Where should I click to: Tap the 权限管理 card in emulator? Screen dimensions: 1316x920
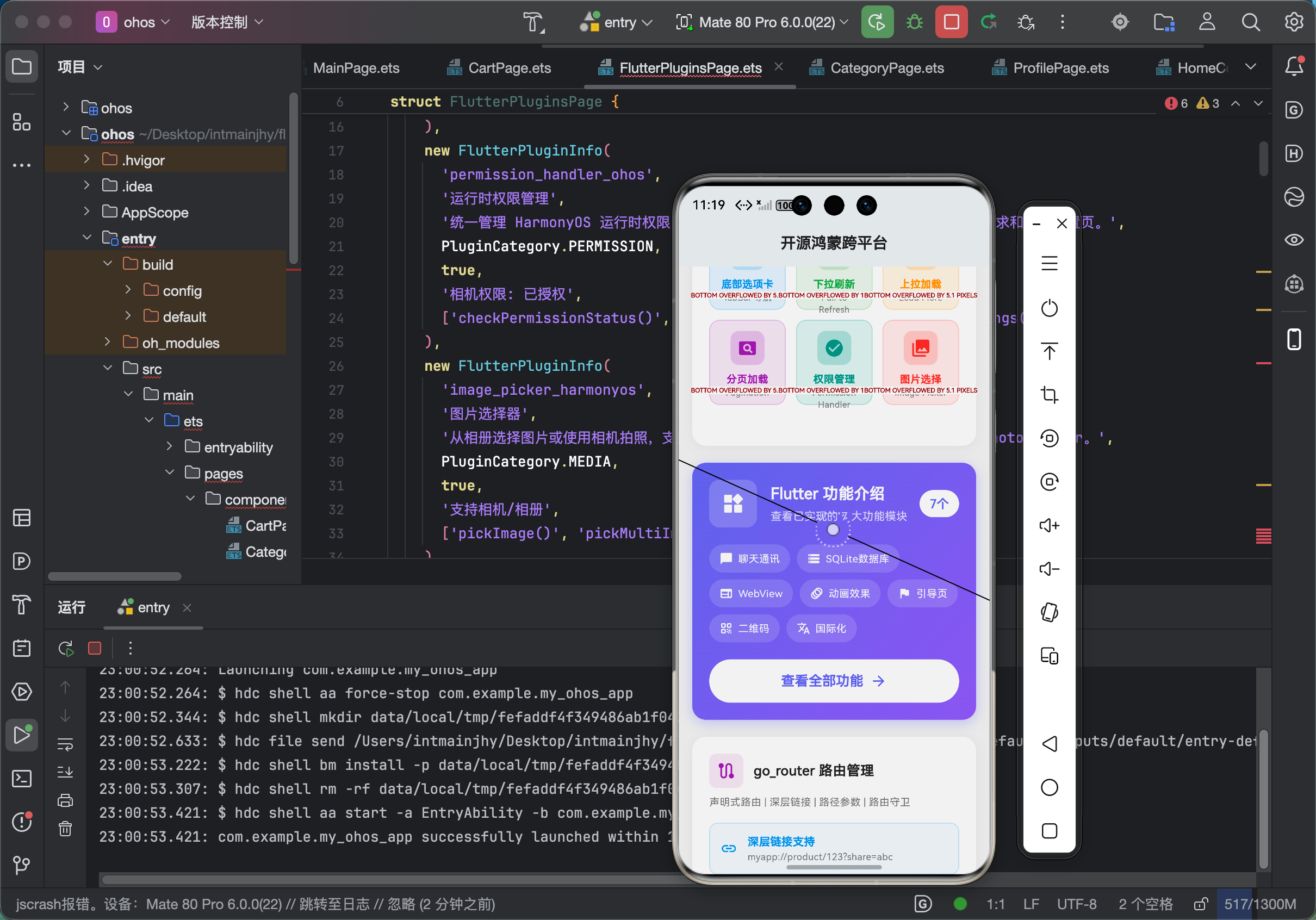pyautogui.click(x=834, y=361)
